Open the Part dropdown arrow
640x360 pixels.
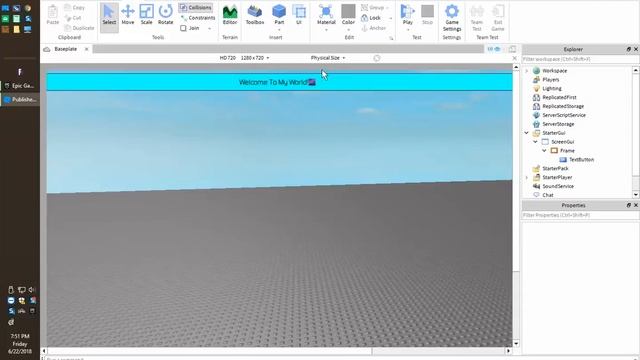tap(279, 30)
